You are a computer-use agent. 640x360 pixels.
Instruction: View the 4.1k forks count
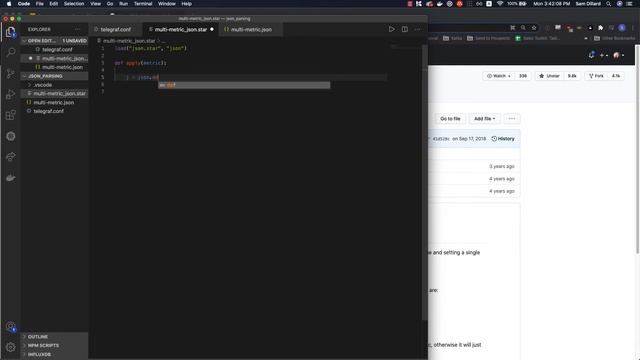(616, 76)
